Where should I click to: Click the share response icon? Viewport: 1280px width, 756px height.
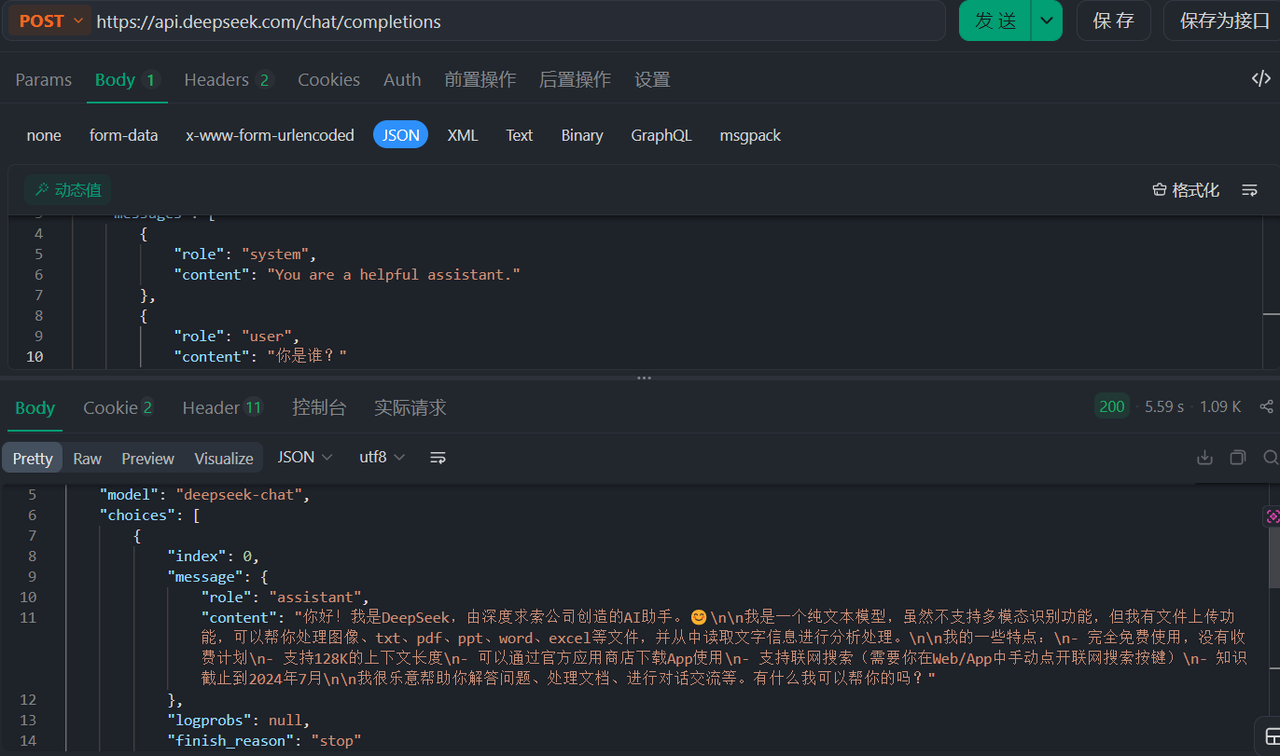(1266, 407)
